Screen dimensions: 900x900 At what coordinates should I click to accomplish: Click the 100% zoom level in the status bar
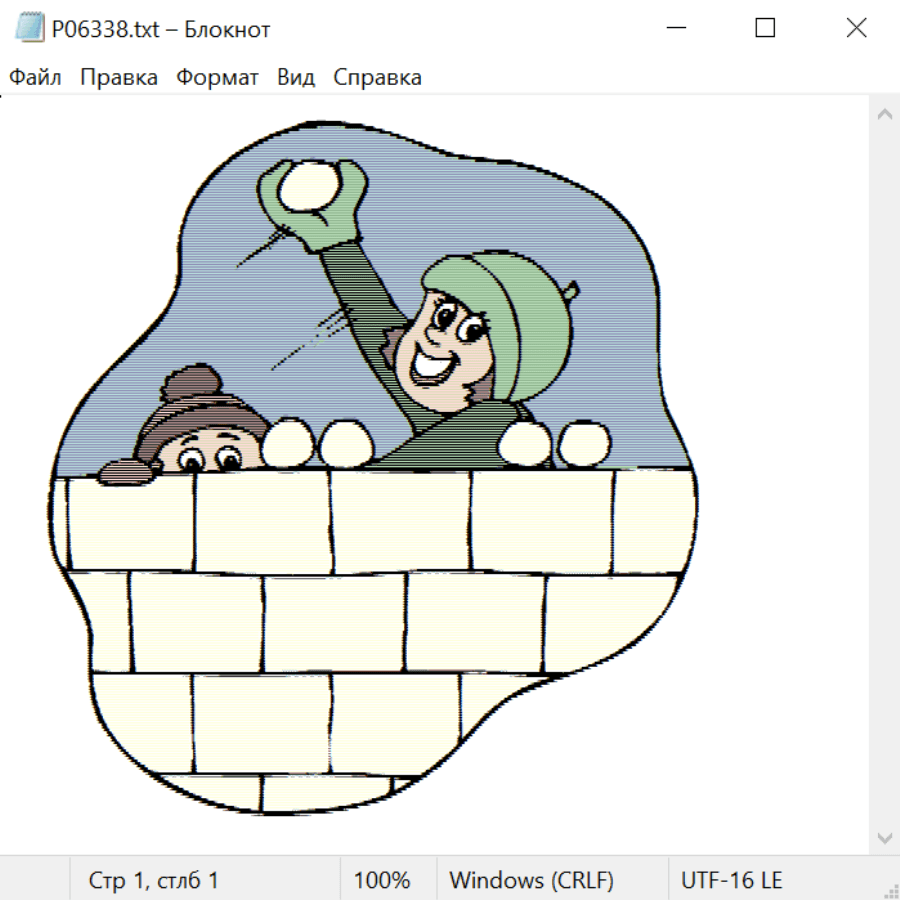click(x=382, y=881)
